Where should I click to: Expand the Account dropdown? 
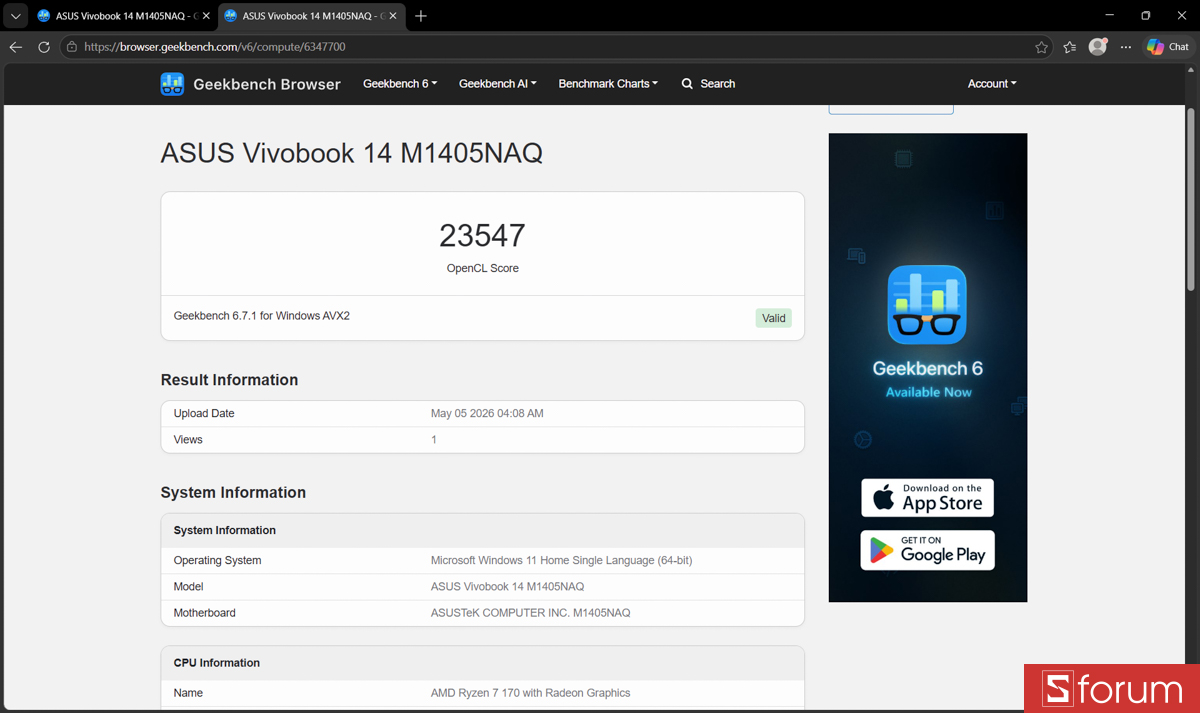(992, 84)
